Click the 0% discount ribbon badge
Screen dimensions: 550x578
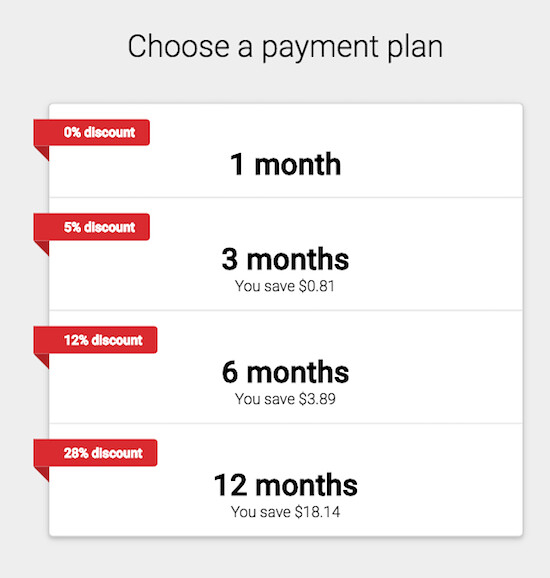[92, 132]
